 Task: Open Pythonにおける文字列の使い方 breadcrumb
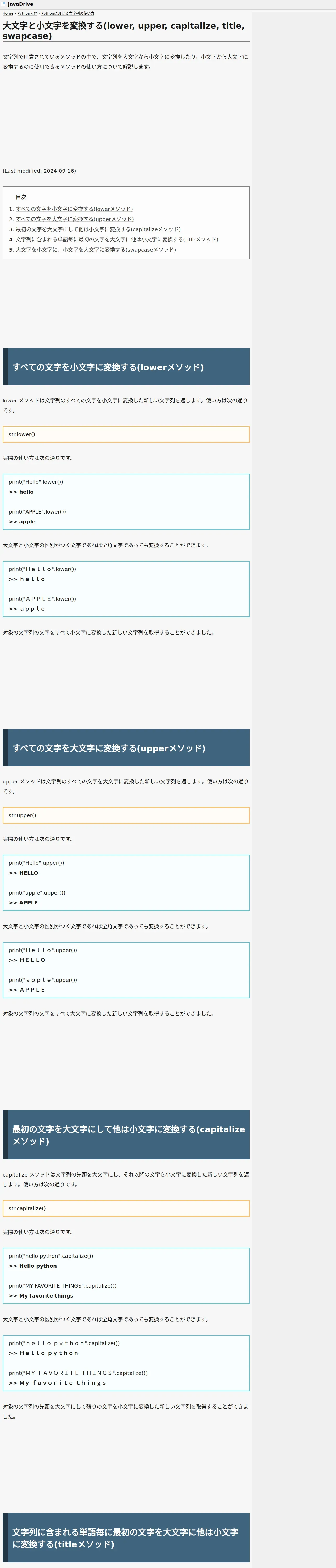point(68,13)
